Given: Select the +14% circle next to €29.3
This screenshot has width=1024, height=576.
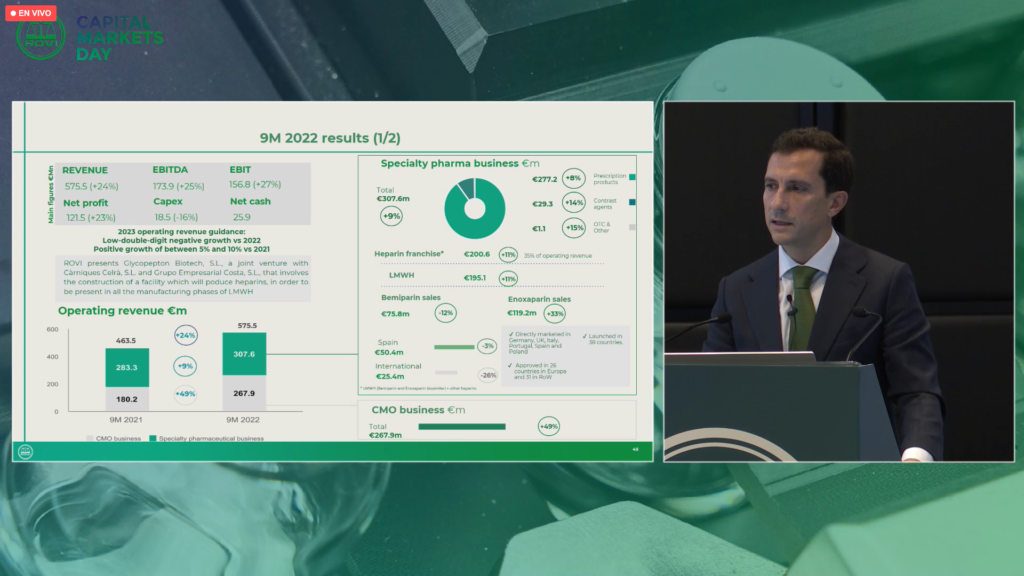Looking at the screenshot, I should click(x=573, y=203).
